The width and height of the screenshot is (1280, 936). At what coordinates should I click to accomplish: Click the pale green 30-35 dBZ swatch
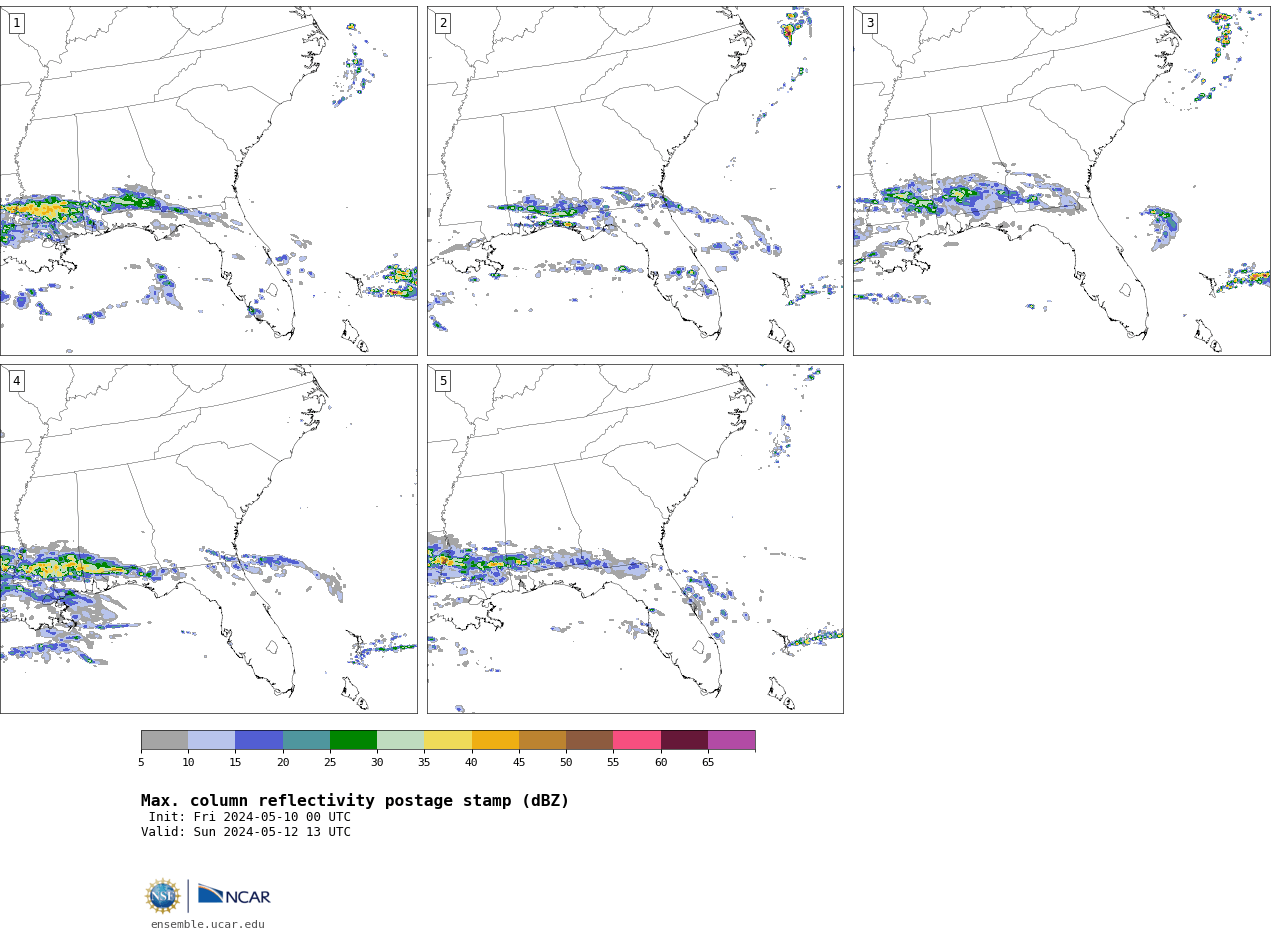click(400, 740)
